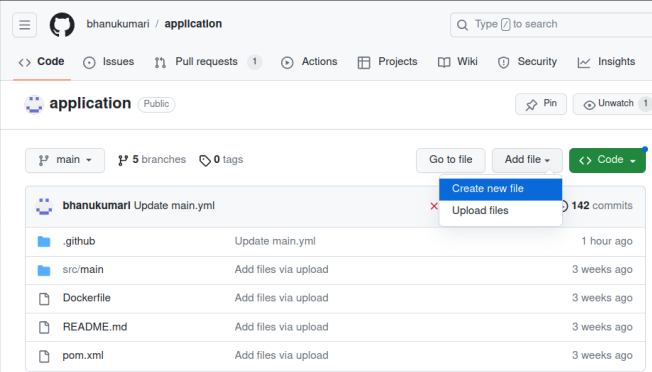Screen dimensions: 652x372
Task: View the 0 tags link
Action: pyautogui.click(x=221, y=160)
